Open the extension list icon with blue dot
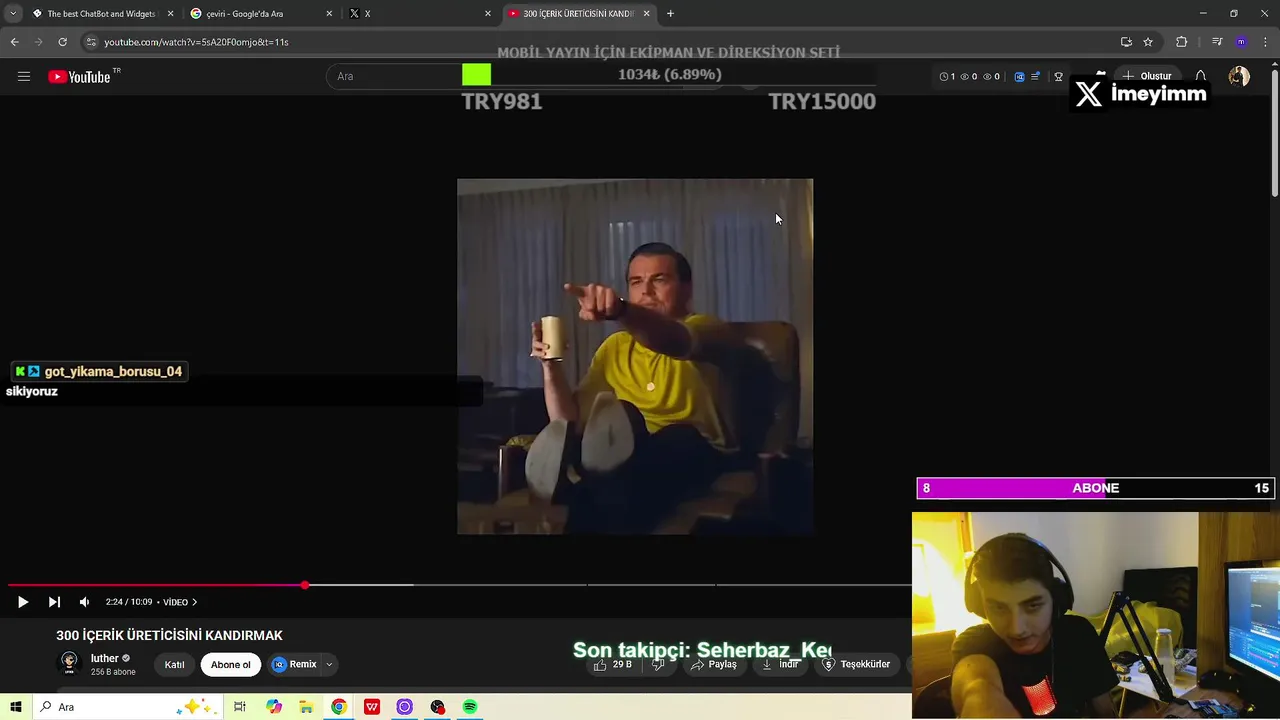The height and width of the screenshot is (720, 1280). click(x=1035, y=76)
